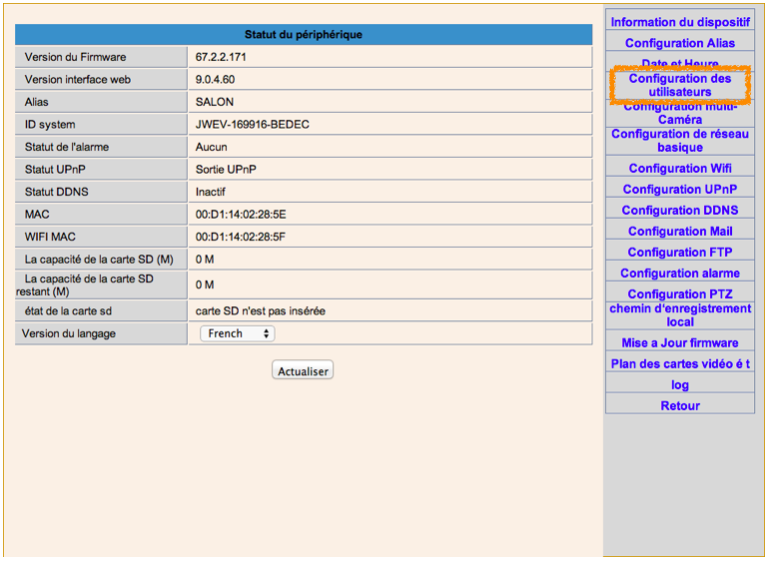Open Information du dispositif page

[x=680, y=22]
